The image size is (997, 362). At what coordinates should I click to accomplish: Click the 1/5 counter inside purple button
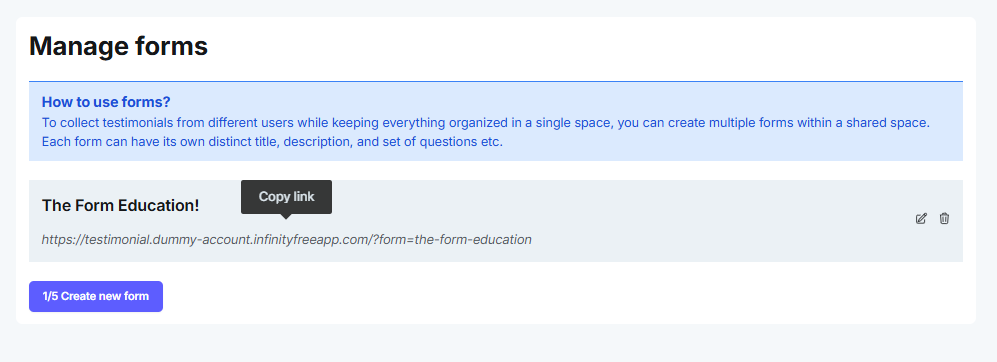pyautogui.click(x=50, y=296)
